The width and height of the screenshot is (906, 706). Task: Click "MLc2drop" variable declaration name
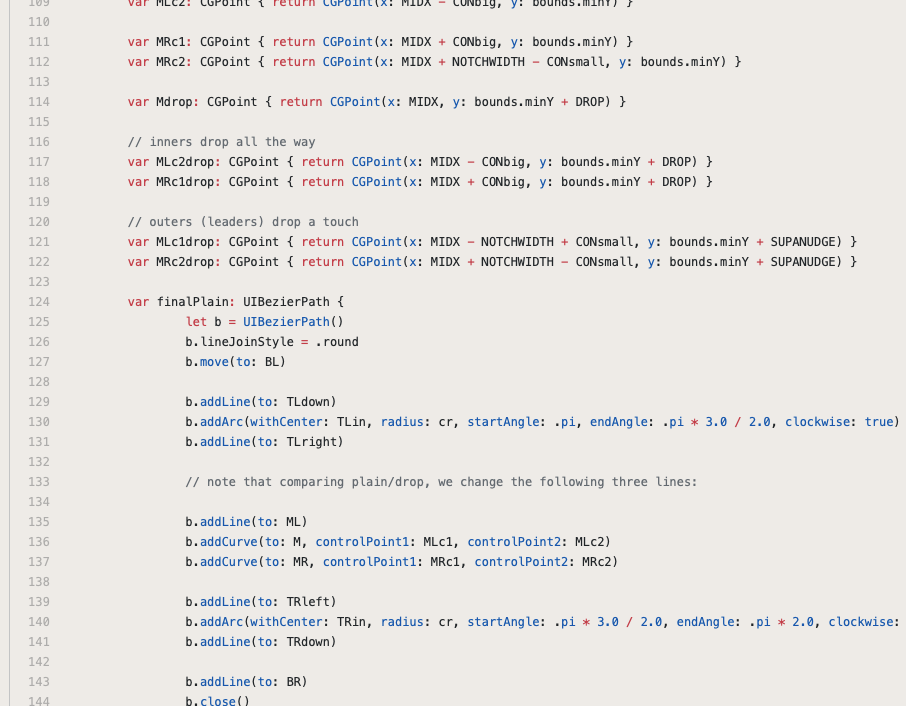pos(185,162)
